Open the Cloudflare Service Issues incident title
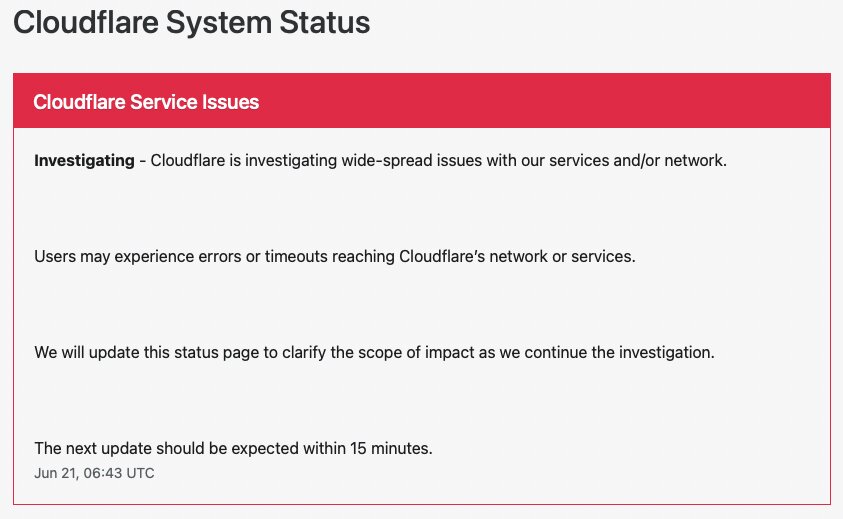This screenshot has height=519, width=843. pyautogui.click(x=146, y=102)
